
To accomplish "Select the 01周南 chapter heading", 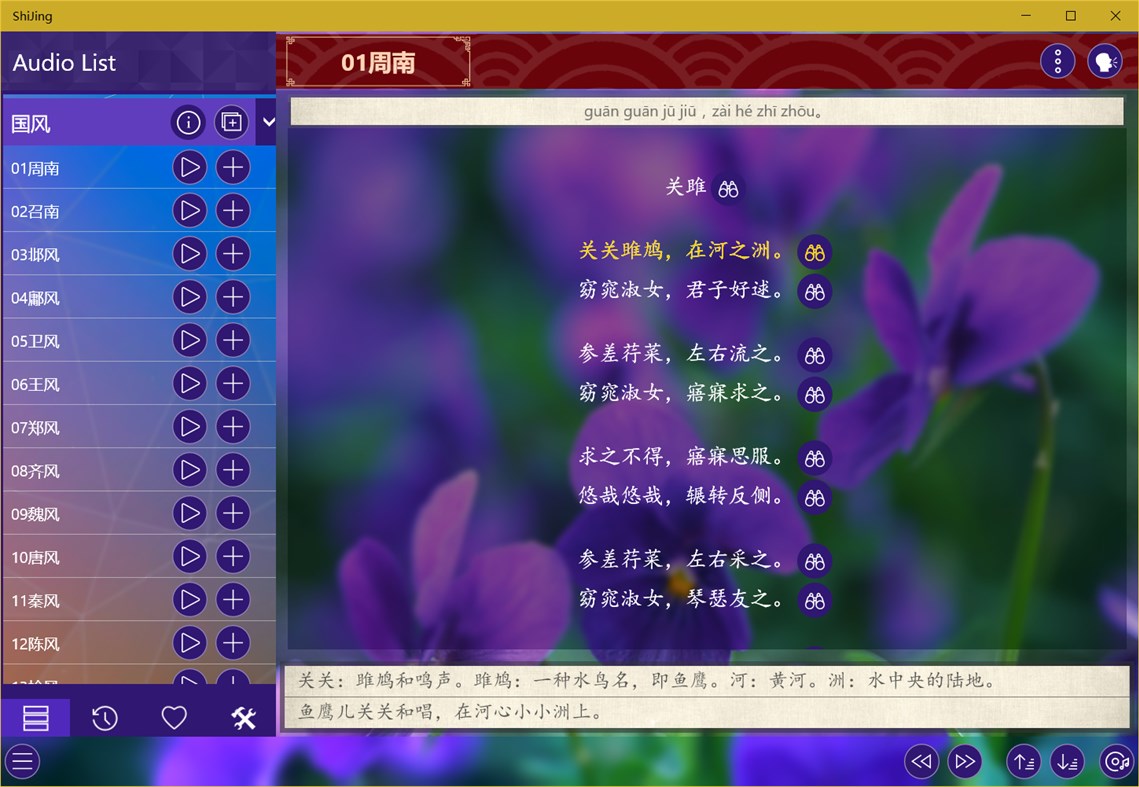I will click(377, 61).
